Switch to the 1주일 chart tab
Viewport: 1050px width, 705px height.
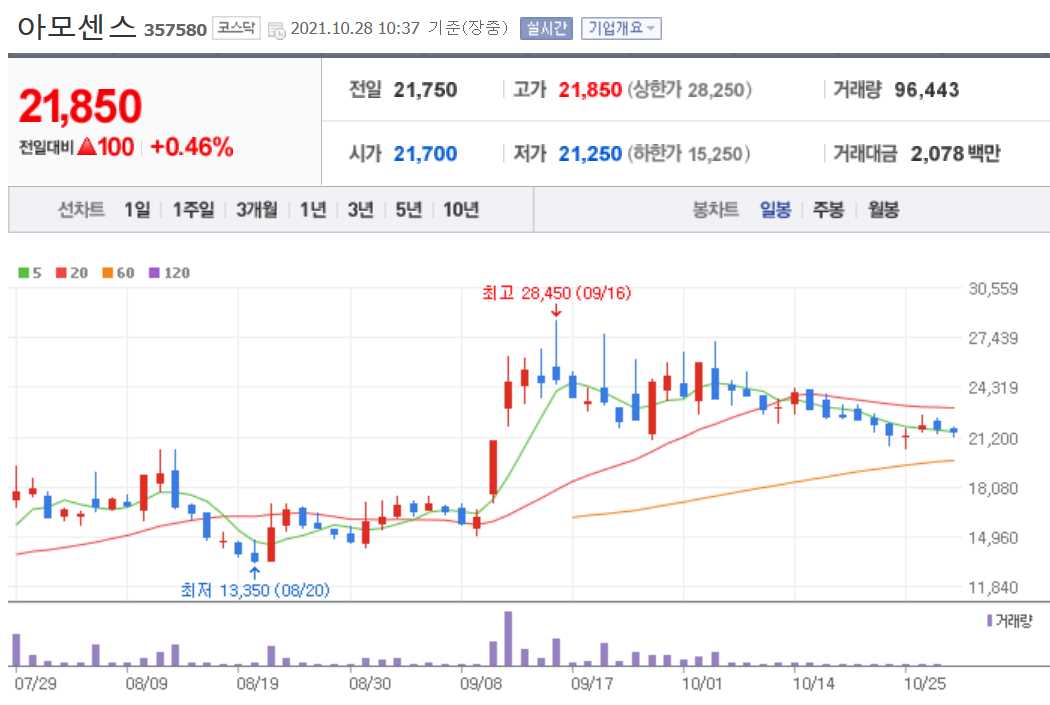[x=193, y=211]
